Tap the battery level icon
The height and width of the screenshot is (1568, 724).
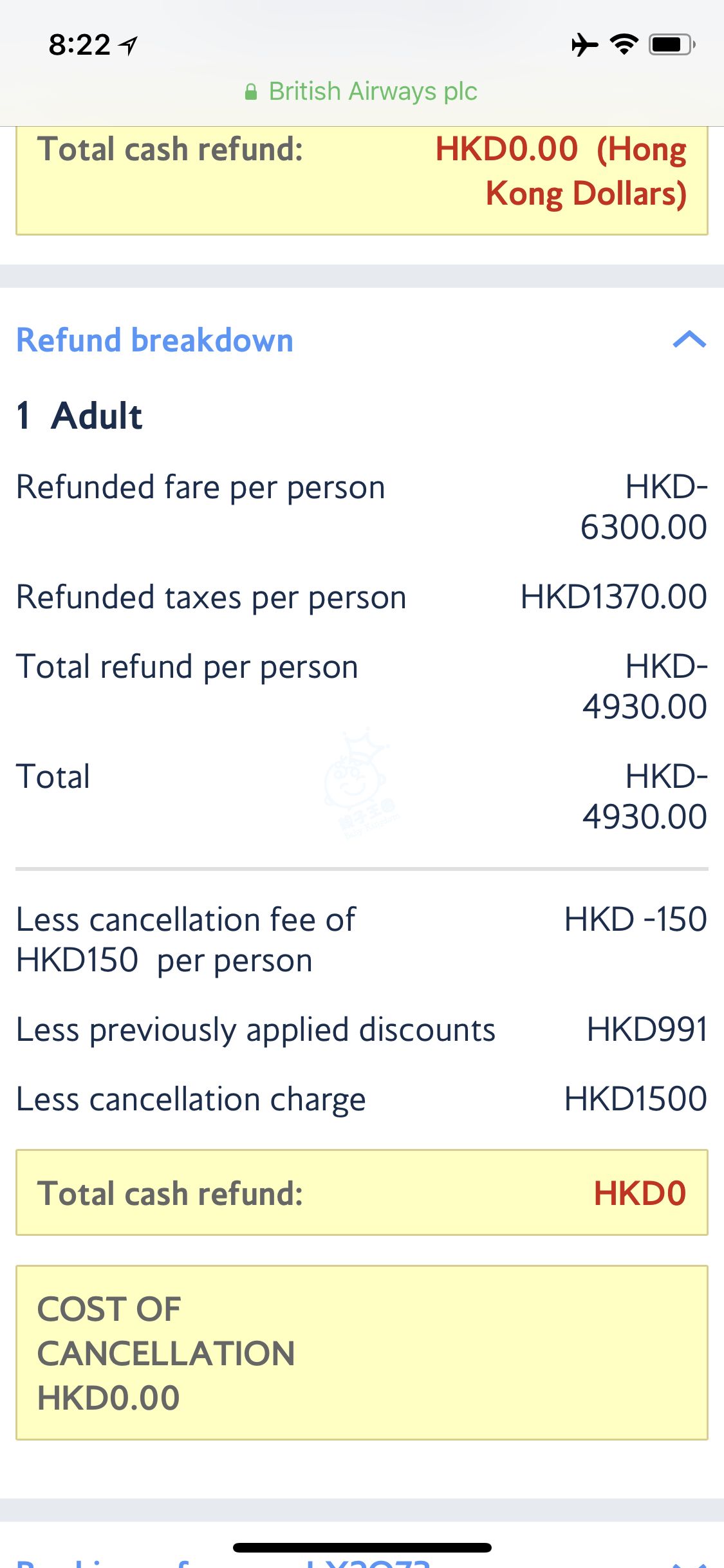coord(671,44)
